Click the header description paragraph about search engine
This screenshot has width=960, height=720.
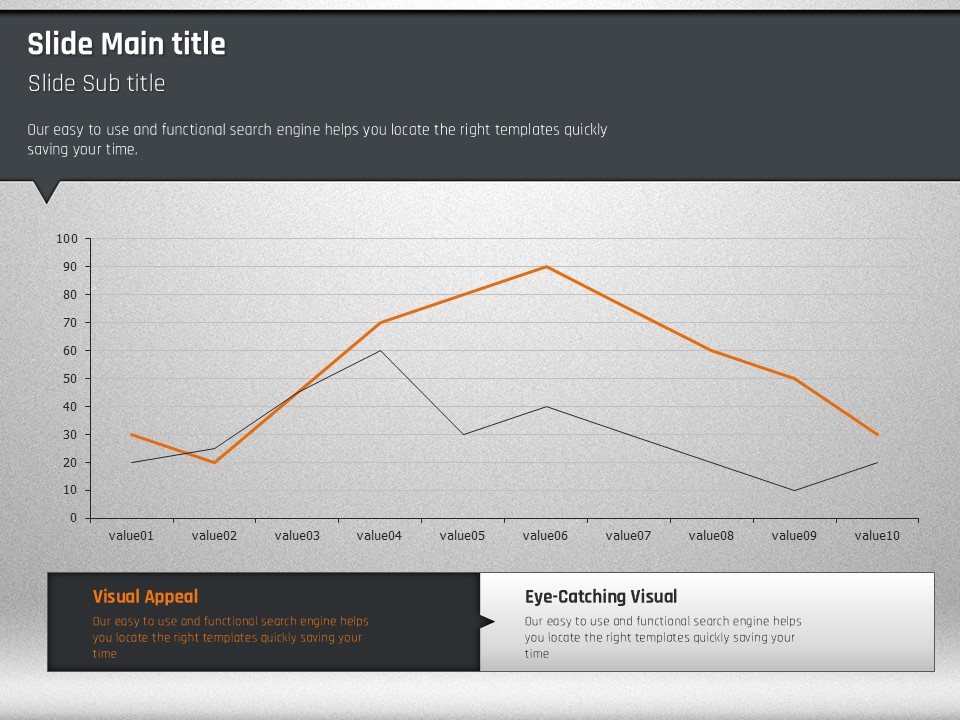coord(317,139)
